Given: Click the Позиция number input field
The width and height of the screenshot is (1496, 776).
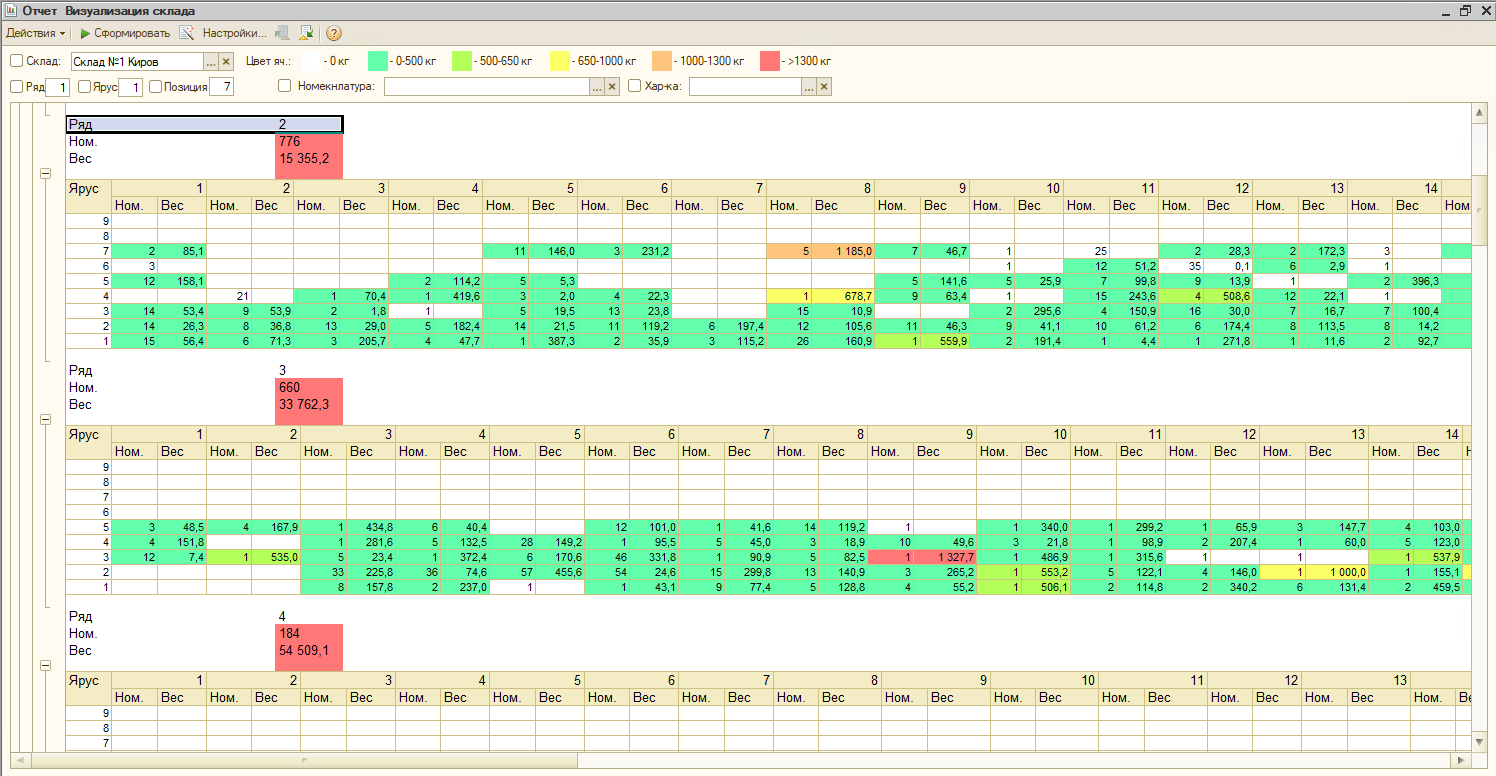Looking at the screenshot, I should [221, 87].
